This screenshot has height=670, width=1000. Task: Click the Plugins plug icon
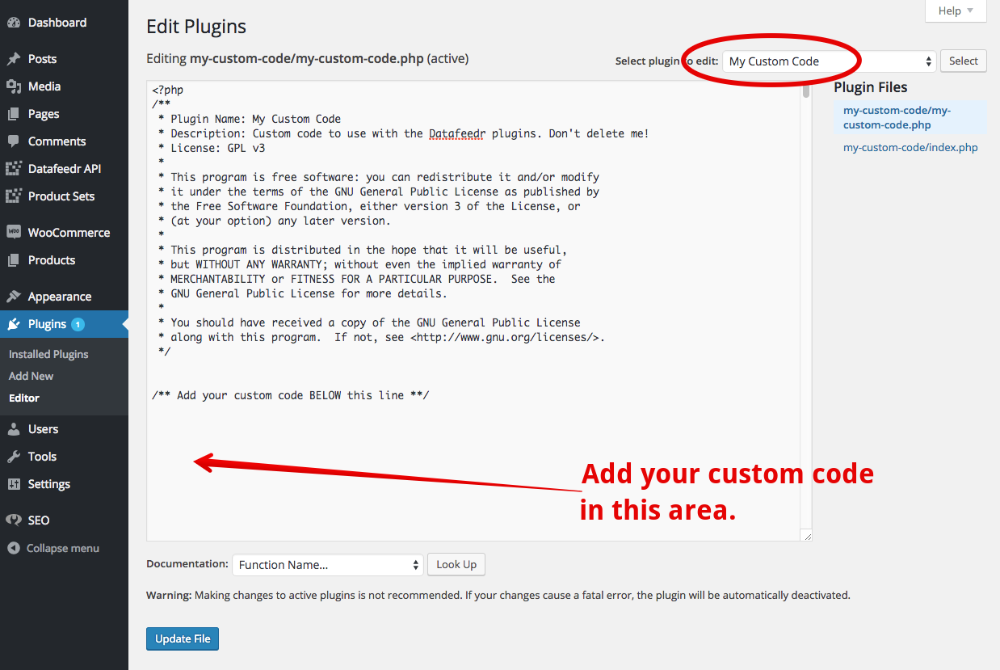tap(13, 324)
